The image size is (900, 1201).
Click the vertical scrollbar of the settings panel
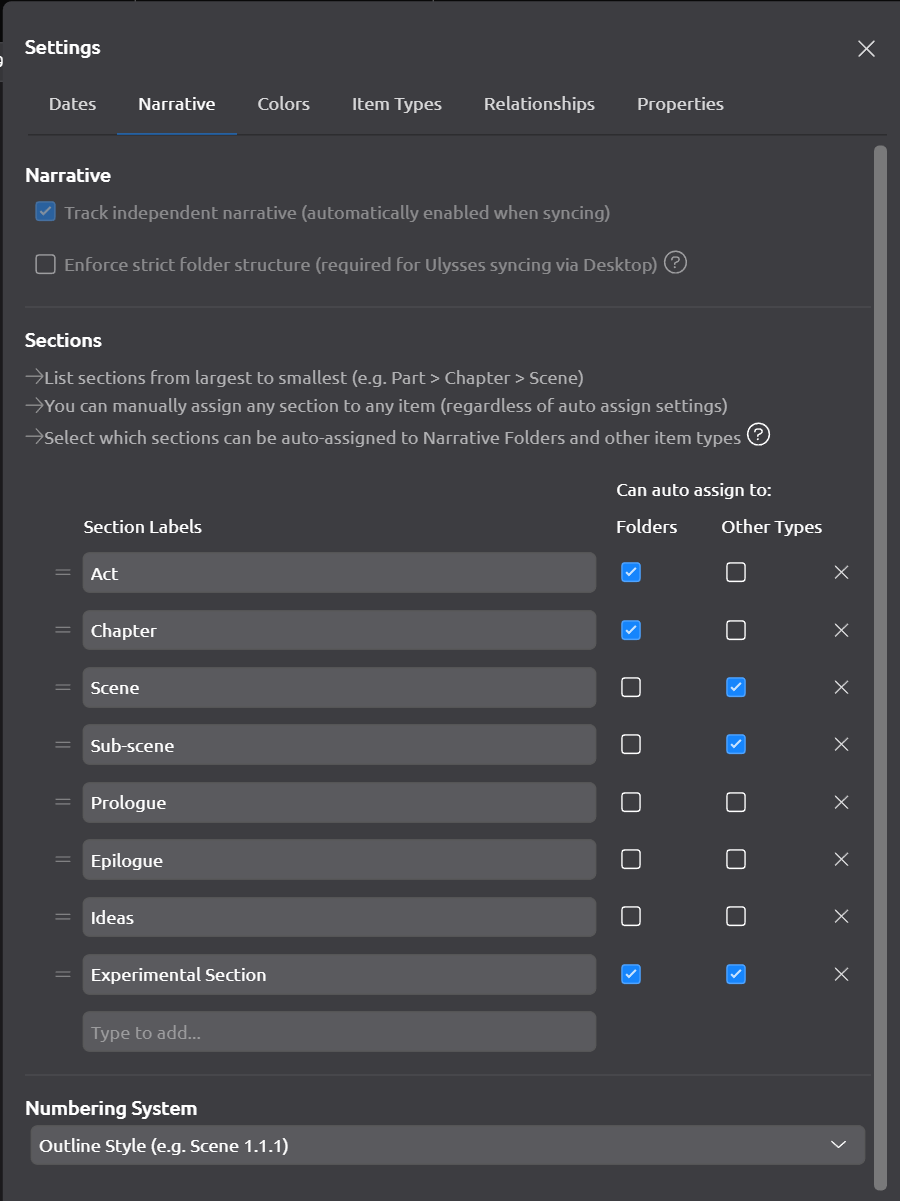pos(880,600)
